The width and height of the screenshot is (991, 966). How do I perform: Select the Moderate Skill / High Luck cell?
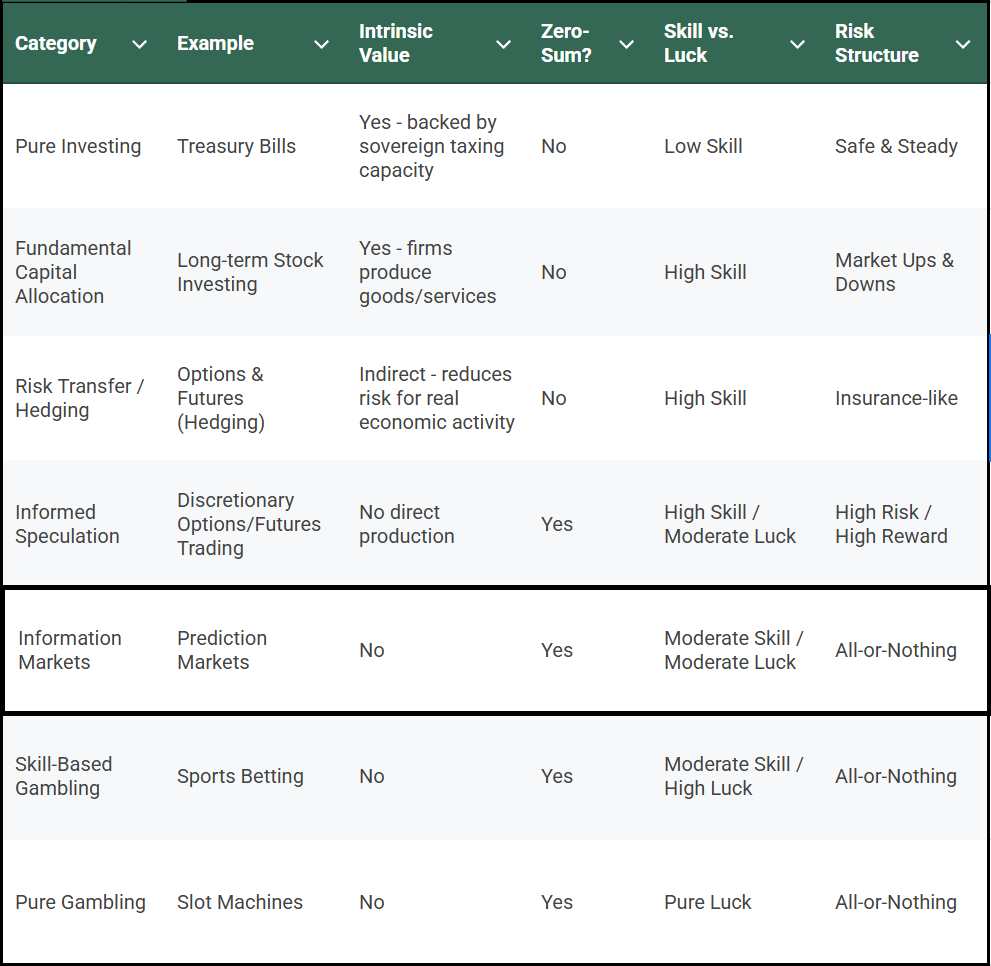click(x=734, y=776)
